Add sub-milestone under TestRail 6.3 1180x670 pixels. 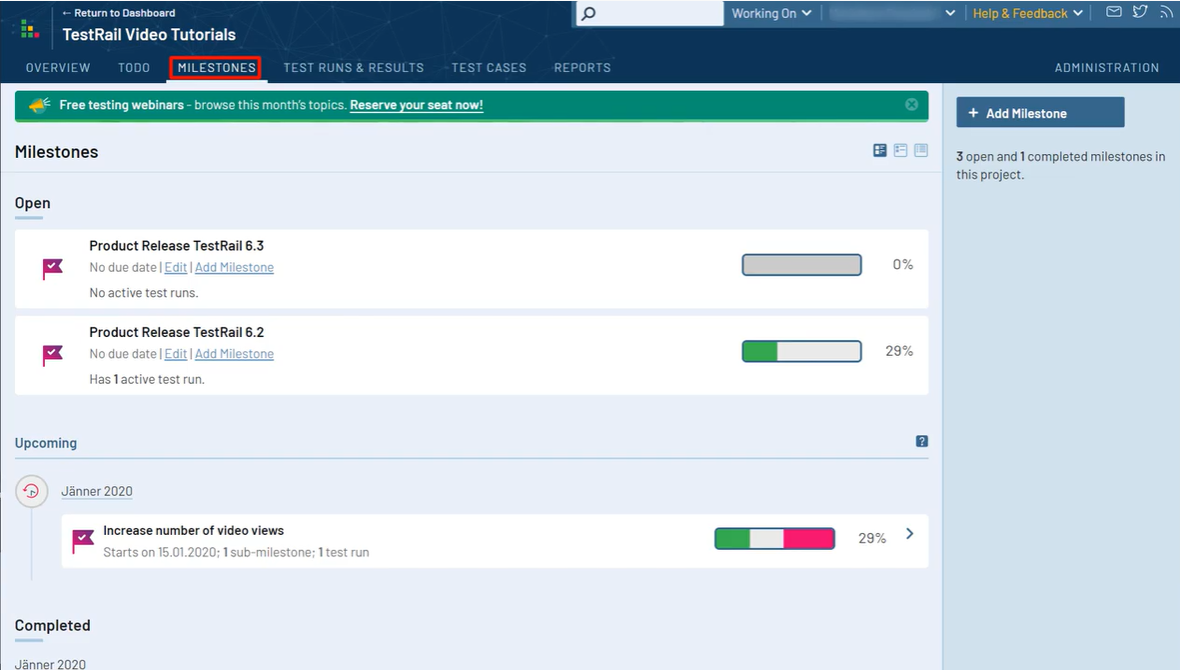click(234, 267)
